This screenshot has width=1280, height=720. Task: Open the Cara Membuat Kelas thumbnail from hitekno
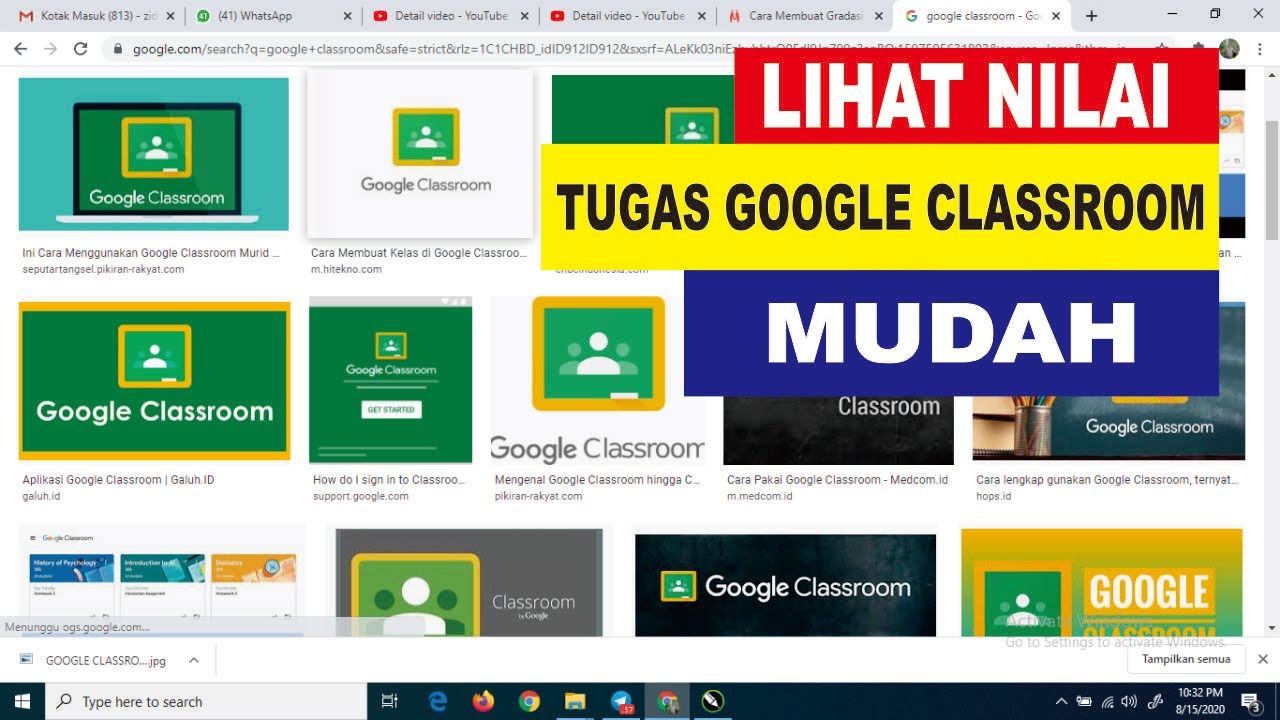click(420, 154)
